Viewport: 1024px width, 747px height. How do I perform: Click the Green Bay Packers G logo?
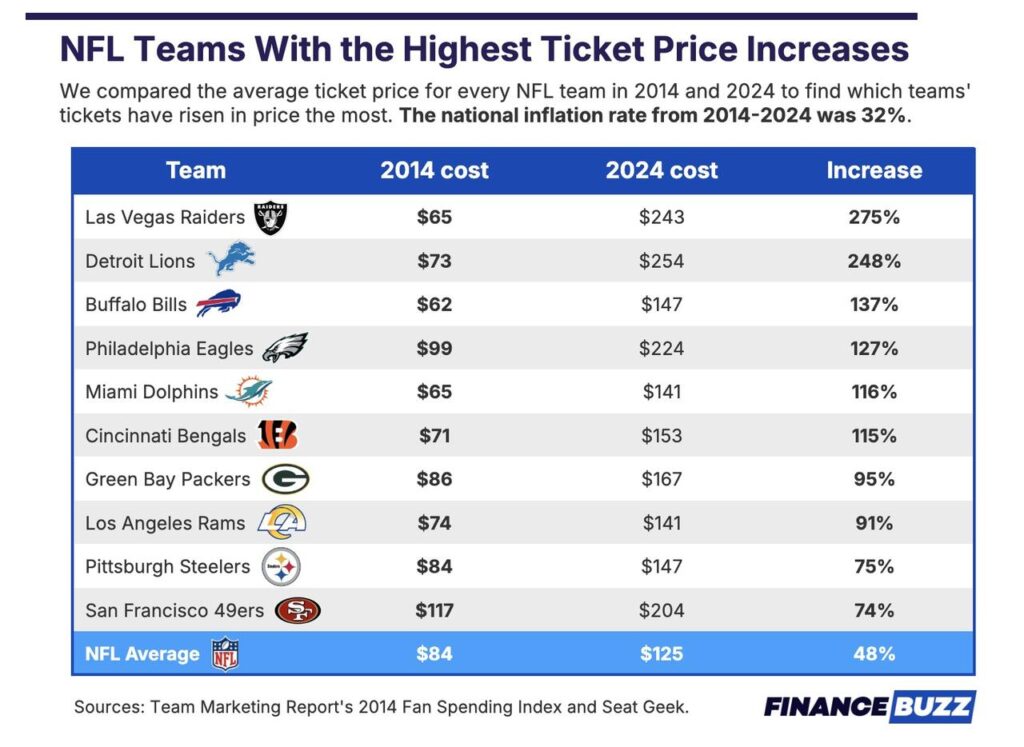(x=285, y=479)
